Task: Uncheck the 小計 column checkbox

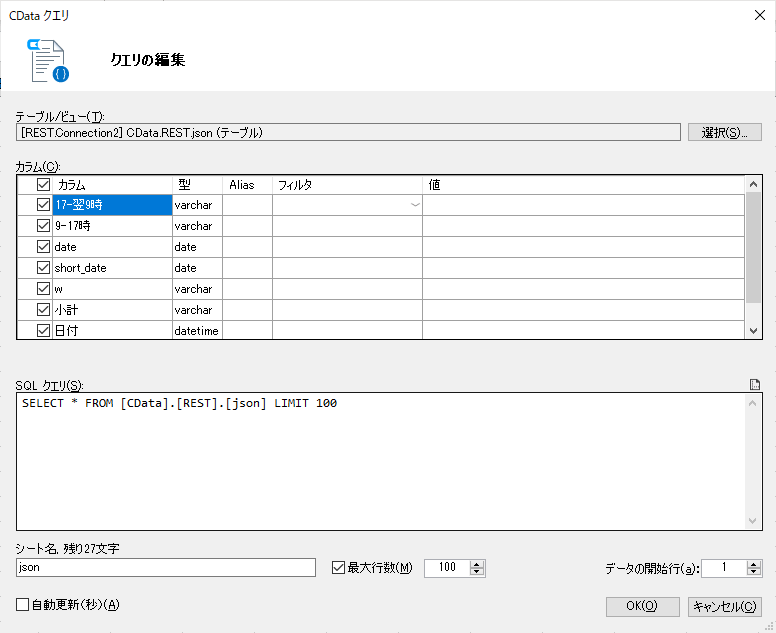Action: tap(44, 310)
